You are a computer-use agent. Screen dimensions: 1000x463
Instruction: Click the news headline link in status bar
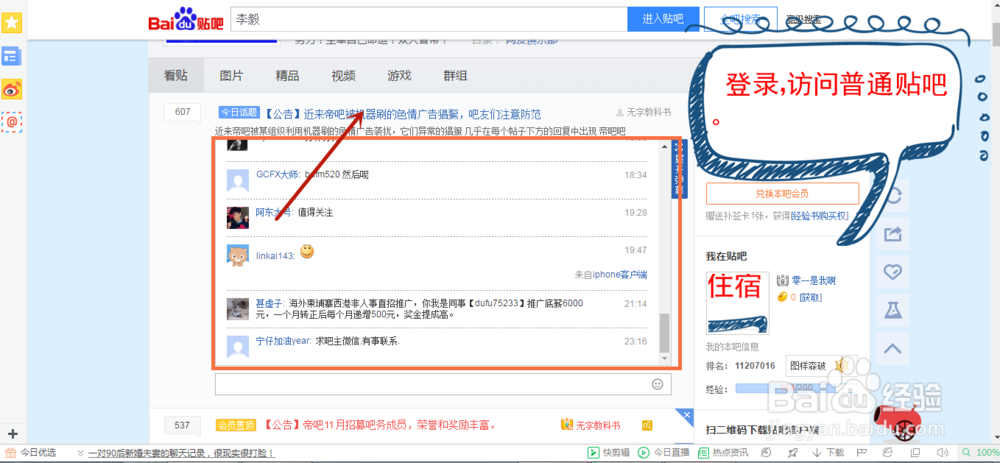pos(182,453)
